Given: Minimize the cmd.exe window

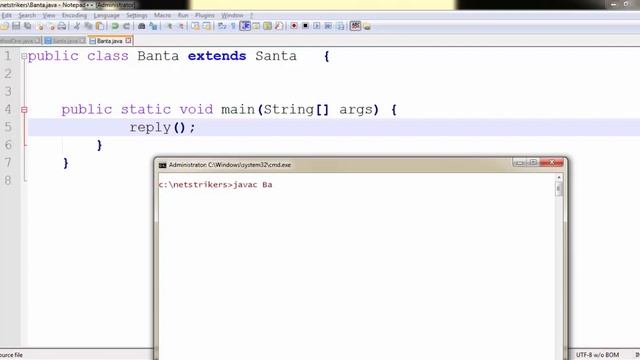Looking at the screenshot, I should pos(519,162).
